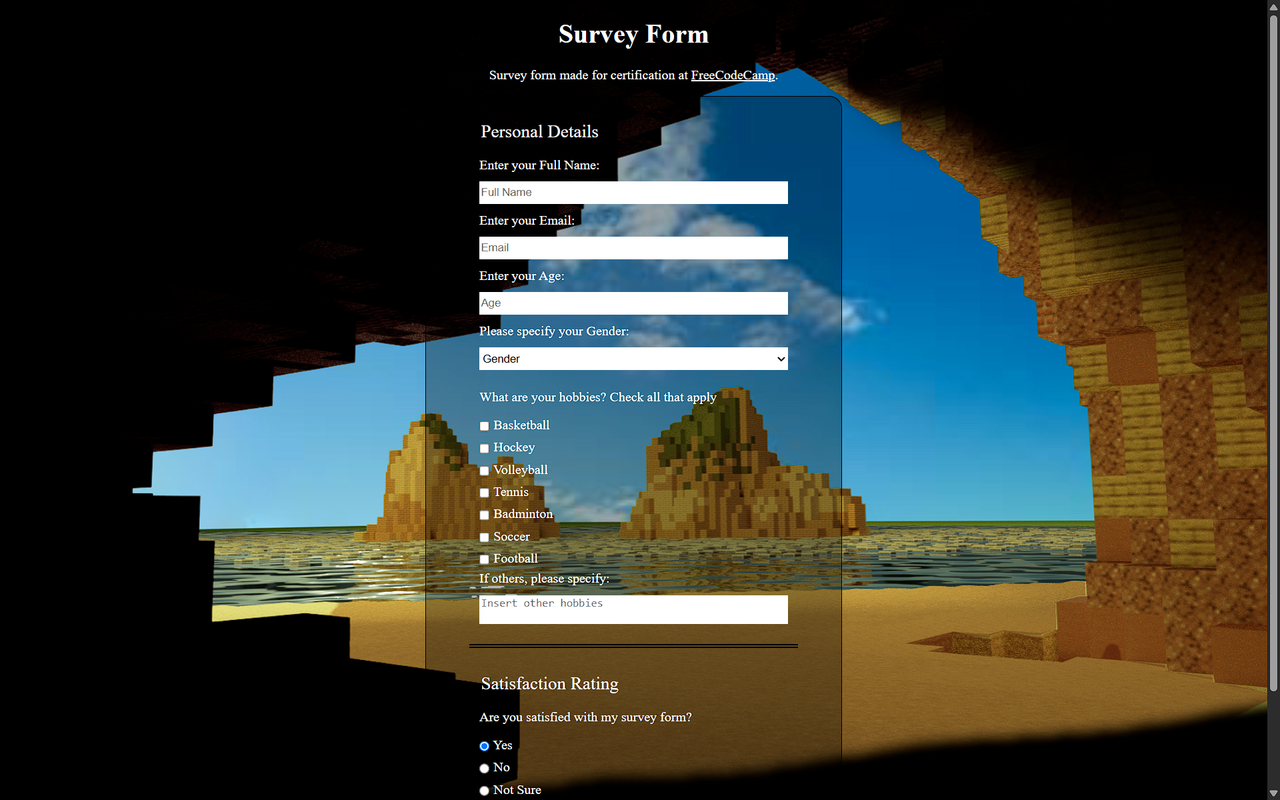Open the FreeCodeCamp link
Screen dimensions: 1280x800
point(733,75)
